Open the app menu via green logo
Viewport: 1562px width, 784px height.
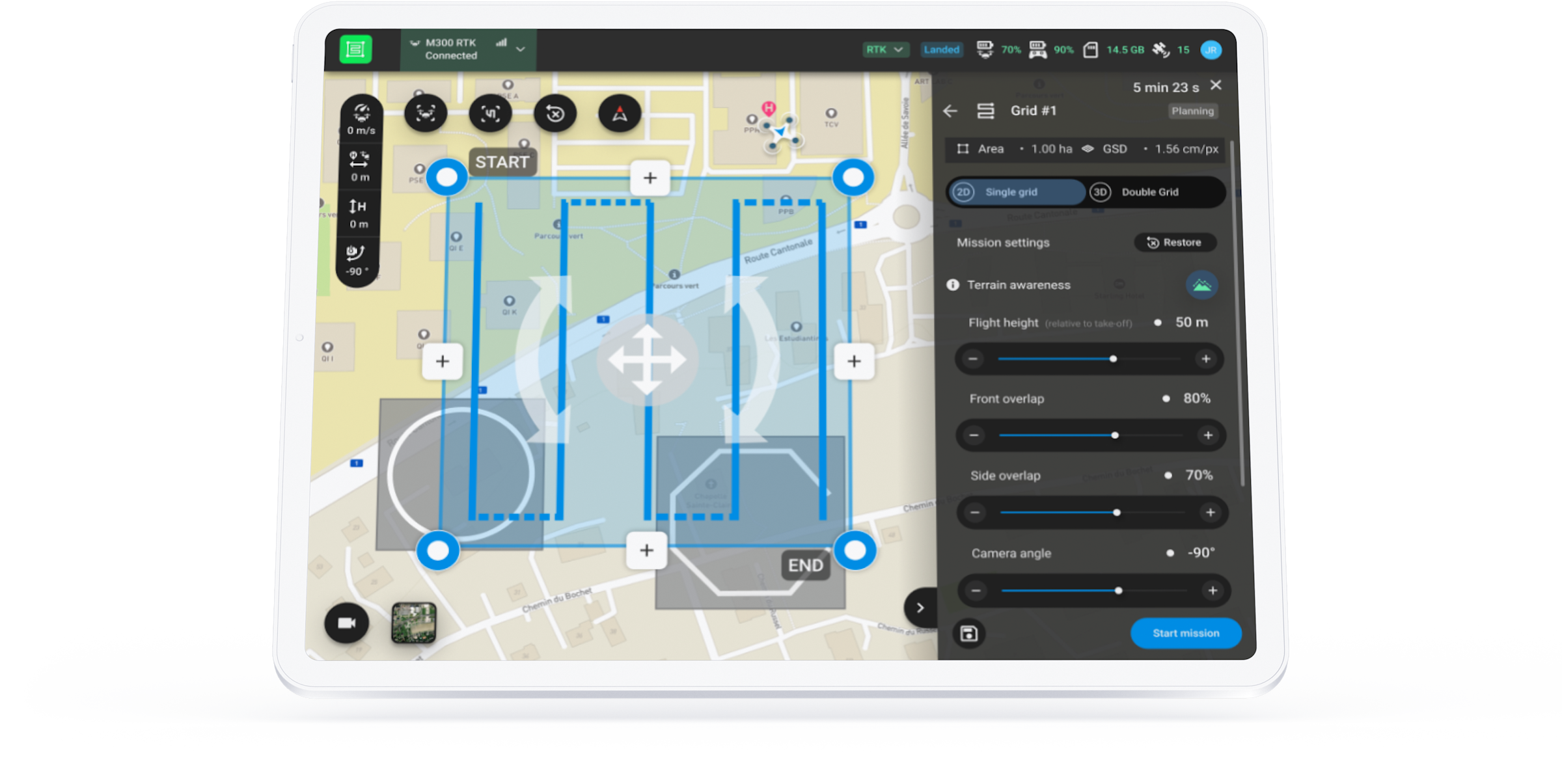(355, 49)
